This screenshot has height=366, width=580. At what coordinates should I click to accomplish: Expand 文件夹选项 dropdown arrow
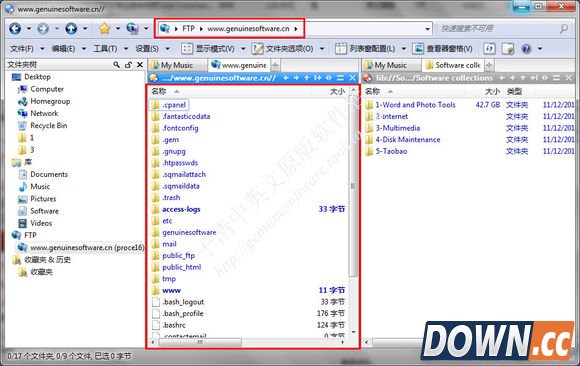click(x=322, y=49)
